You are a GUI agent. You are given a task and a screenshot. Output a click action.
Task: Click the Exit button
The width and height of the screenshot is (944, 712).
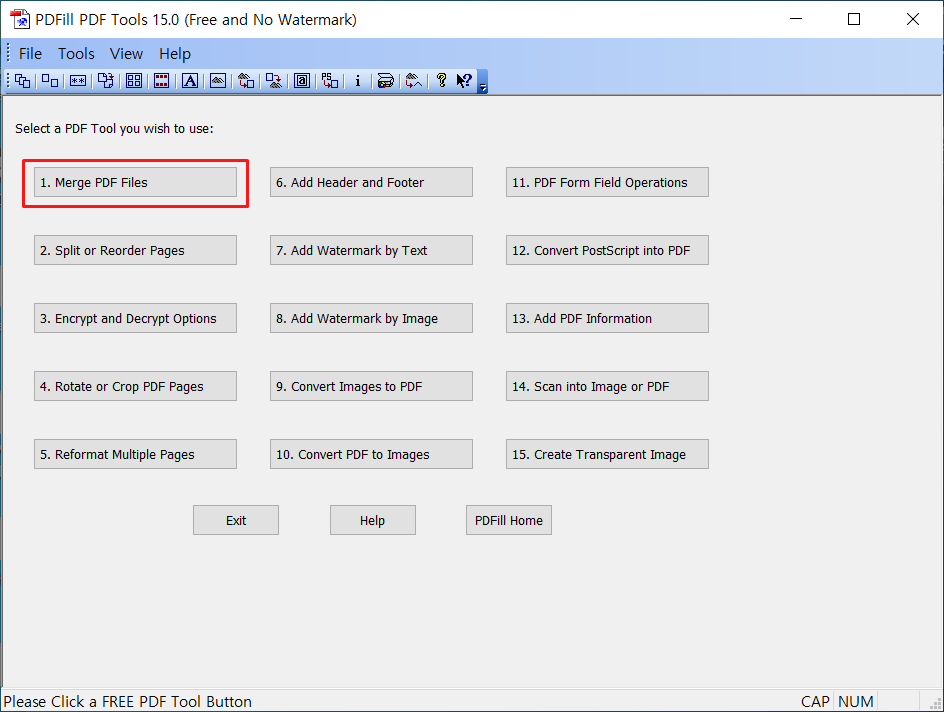236,521
